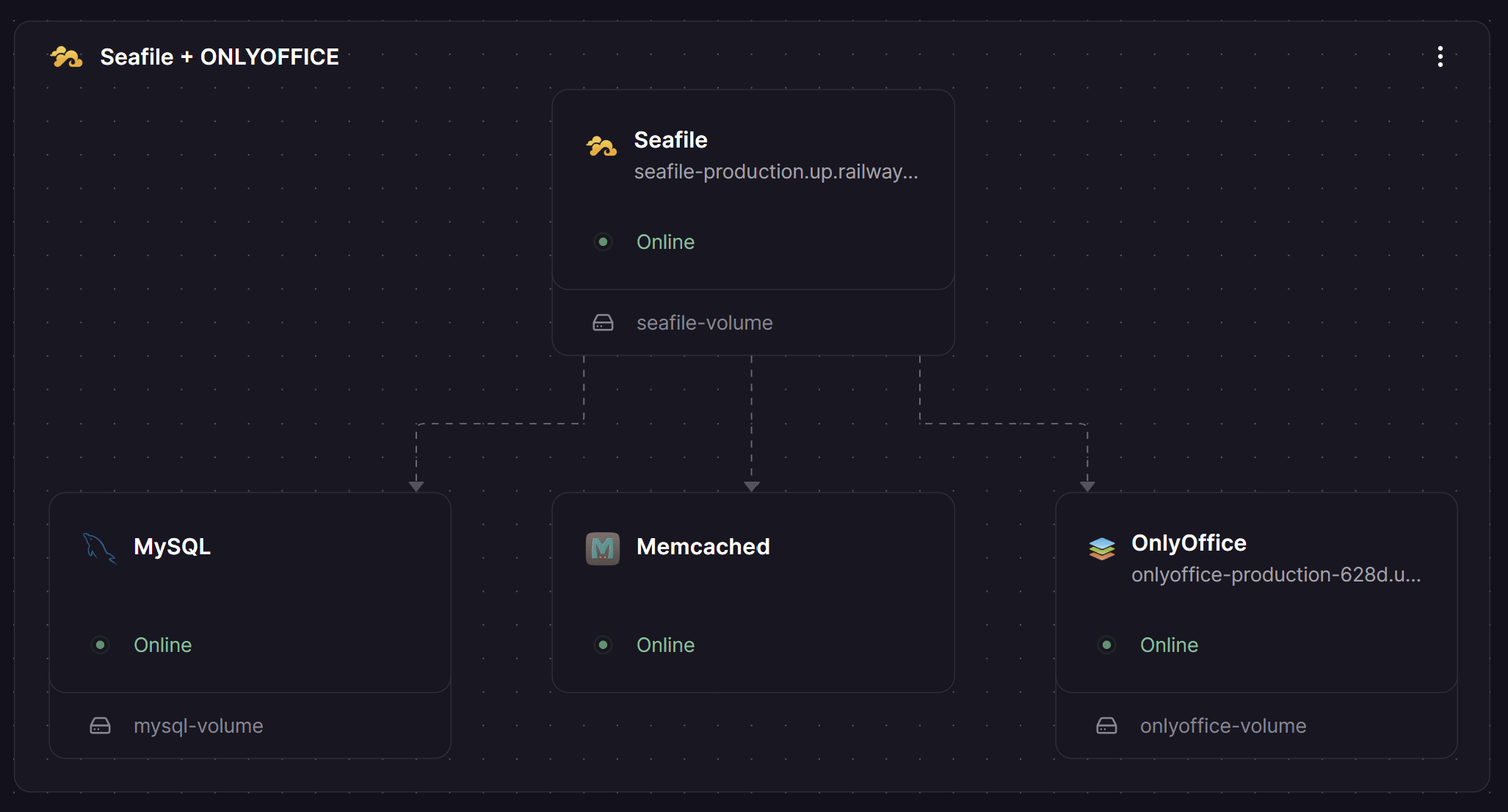The image size is (1508, 812).
Task: Click the onlyoffice-volume disk icon
Action: [1106, 726]
